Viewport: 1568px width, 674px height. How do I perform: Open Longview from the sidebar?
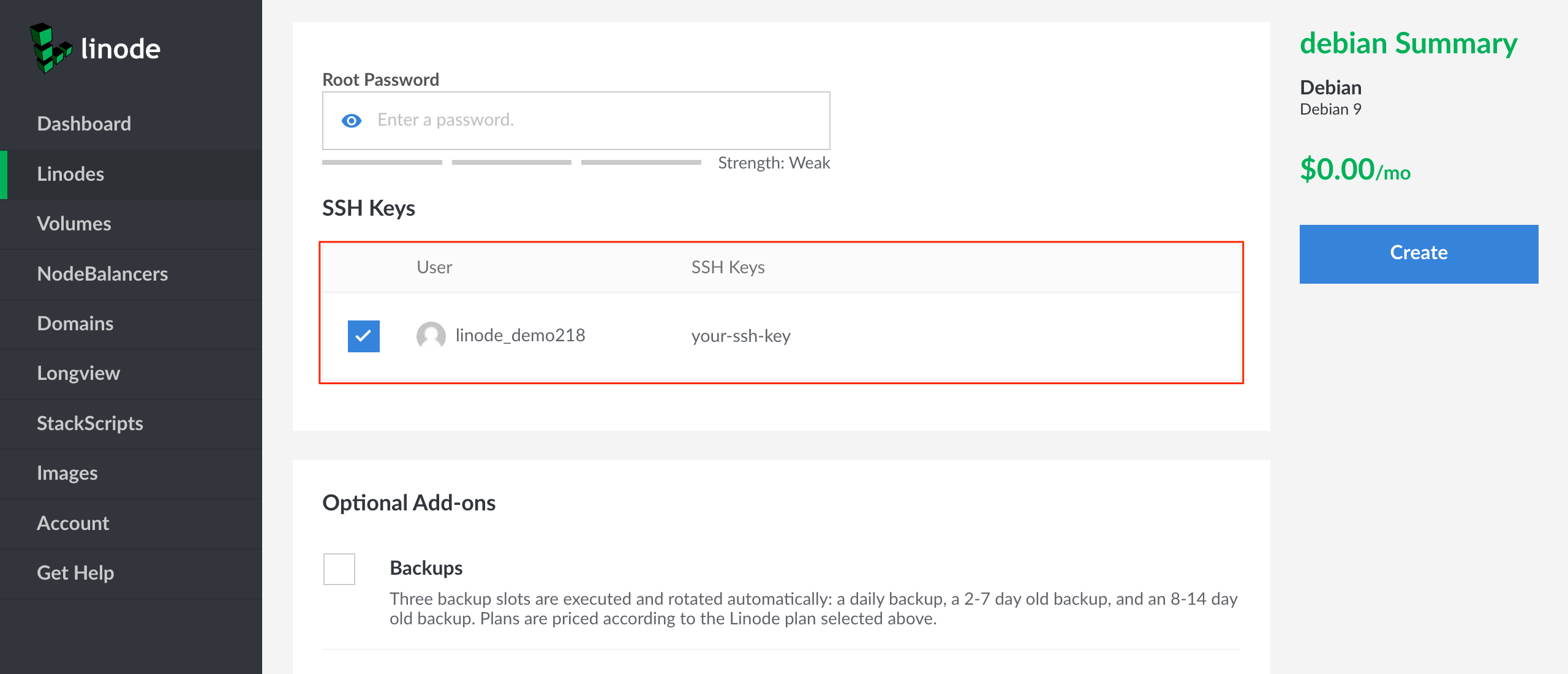click(78, 373)
